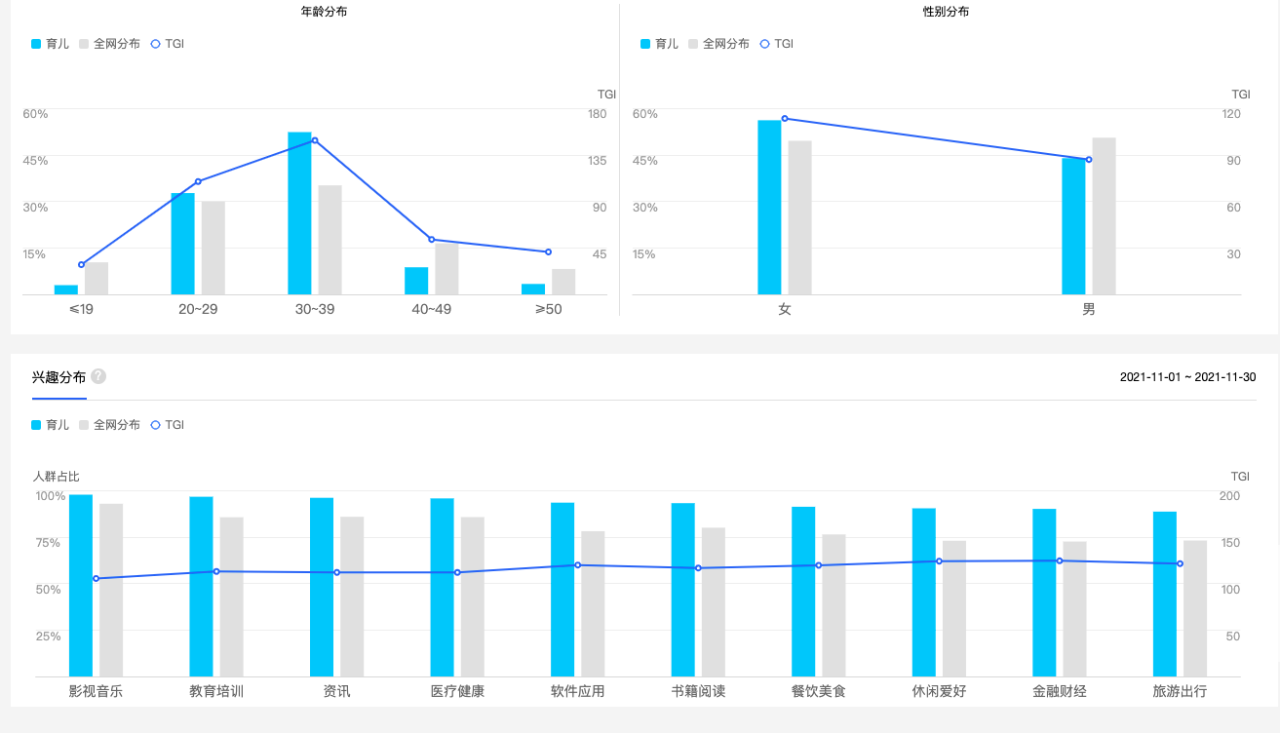Click the gray 全网分布 bar for 教育培训
This screenshot has height=733, width=1280.
click(x=232, y=597)
